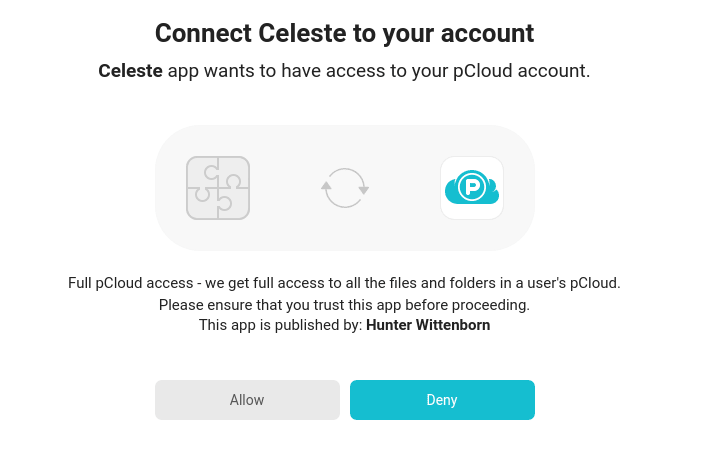Click the 'Please ensure that you trust' warning

click(344, 304)
